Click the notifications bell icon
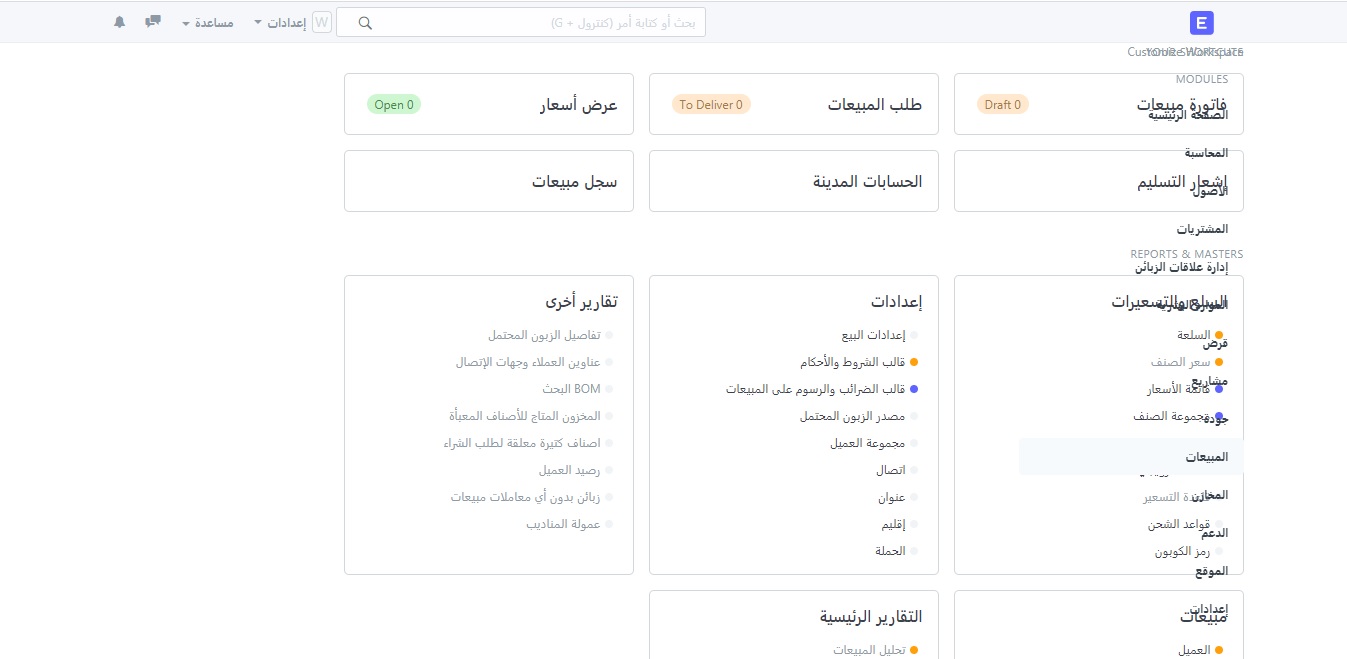This screenshot has height=659, width=1347. [119, 21]
